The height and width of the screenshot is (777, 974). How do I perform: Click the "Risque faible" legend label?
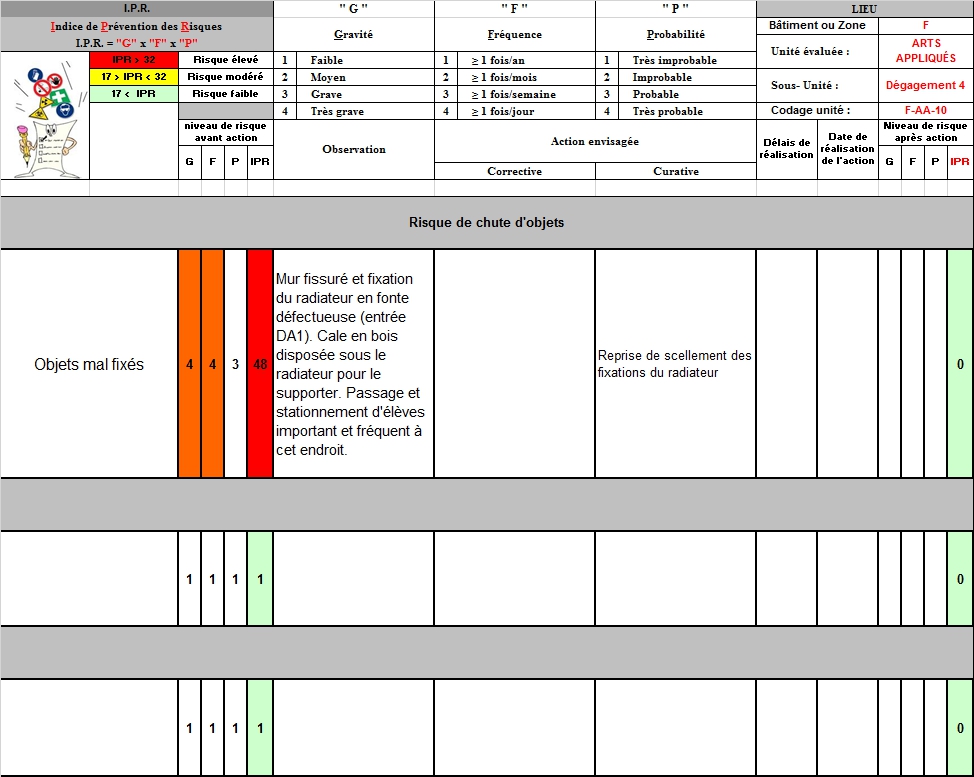225,94
